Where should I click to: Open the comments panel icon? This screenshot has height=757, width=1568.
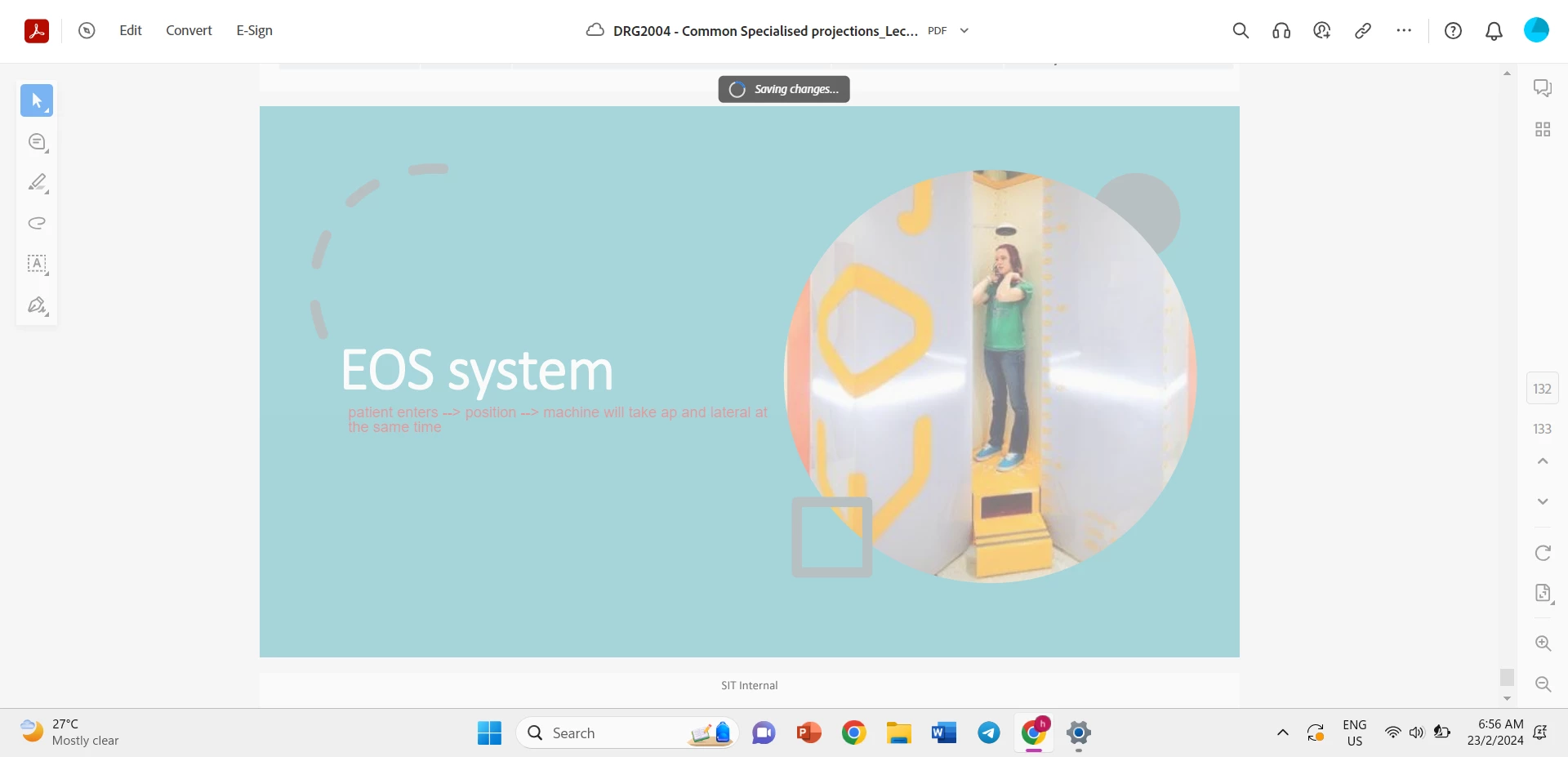coord(1543,88)
